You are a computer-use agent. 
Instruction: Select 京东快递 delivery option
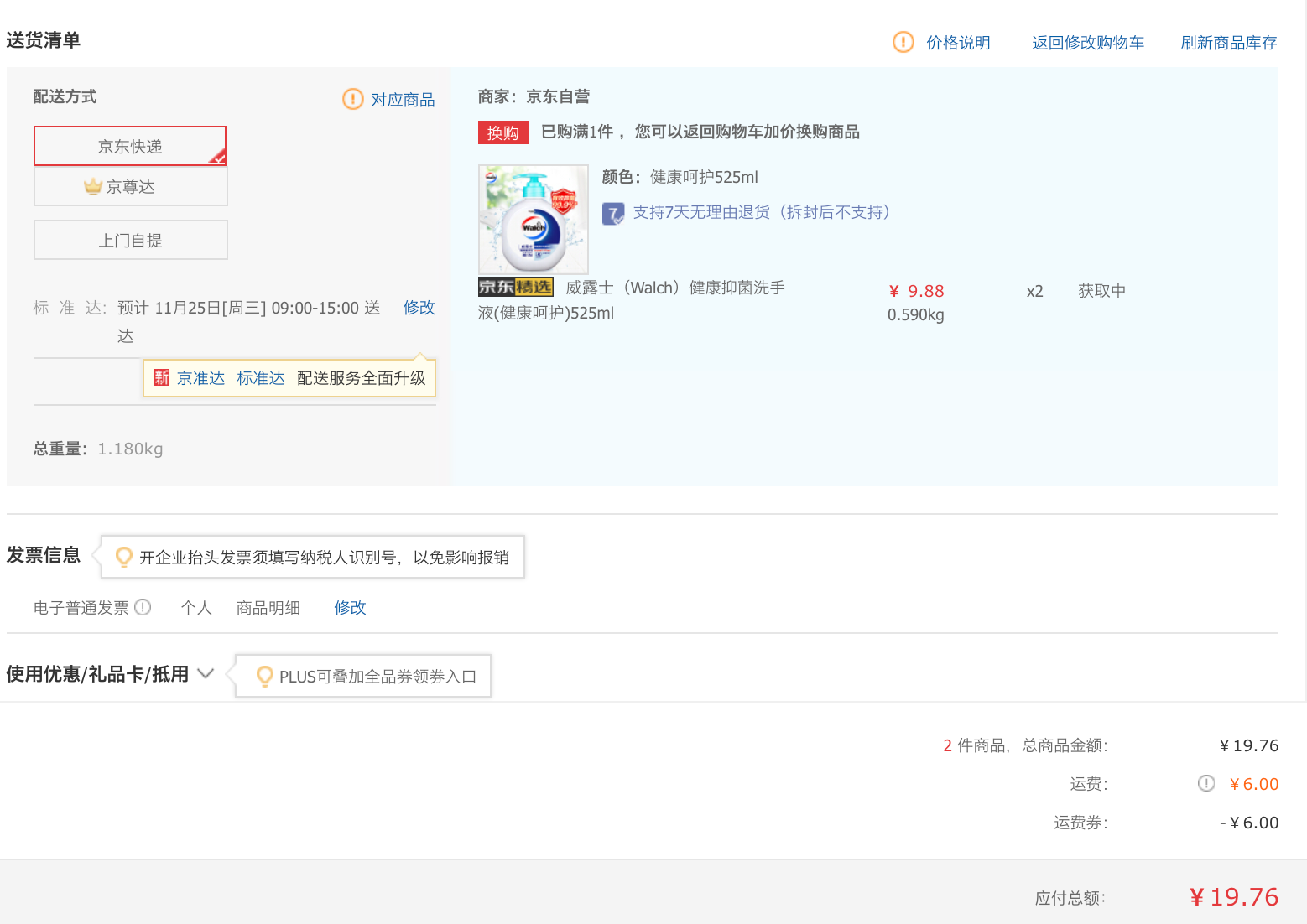[130, 146]
